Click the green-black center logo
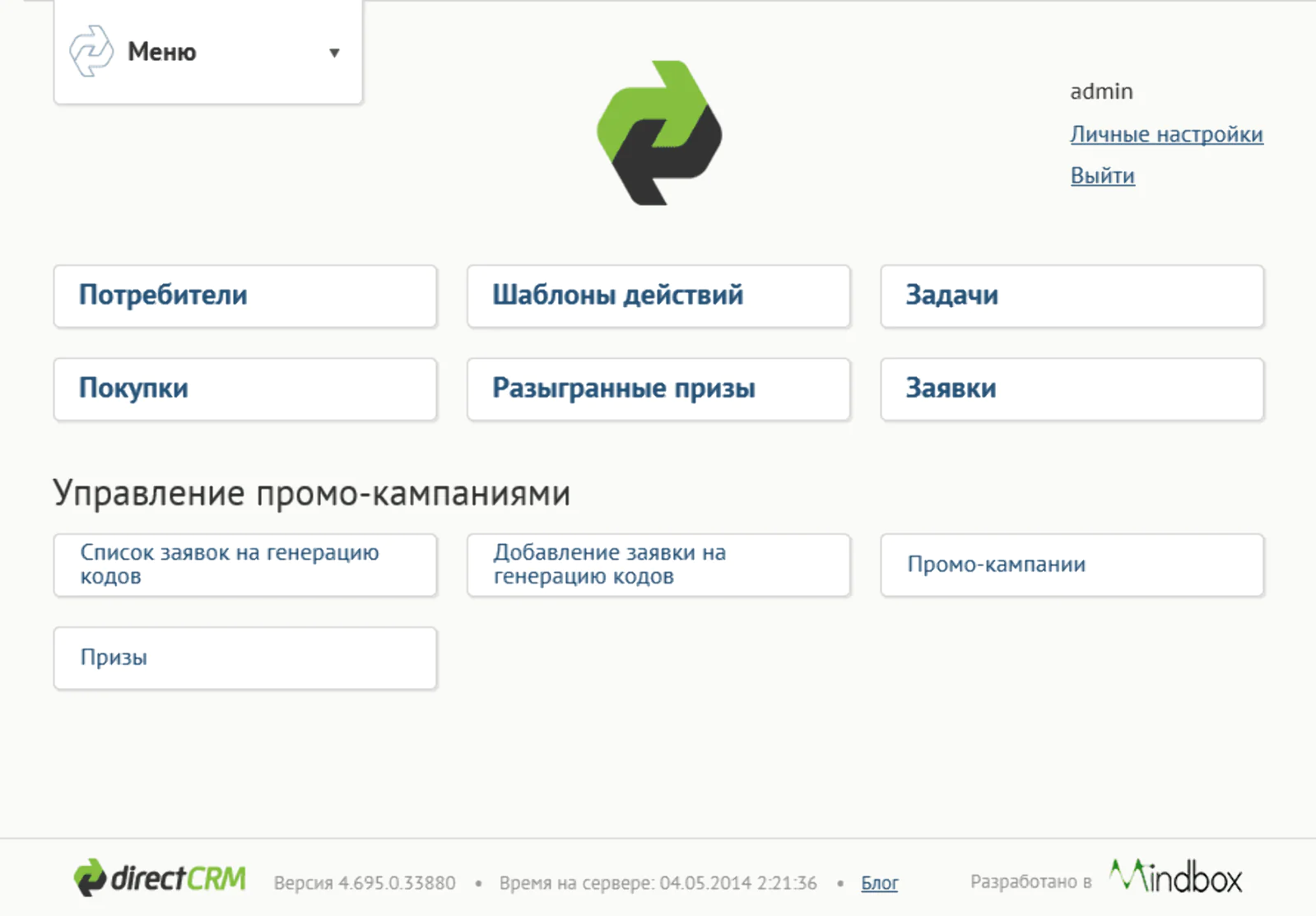The width and height of the screenshot is (1316, 916). click(x=659, y=133)
